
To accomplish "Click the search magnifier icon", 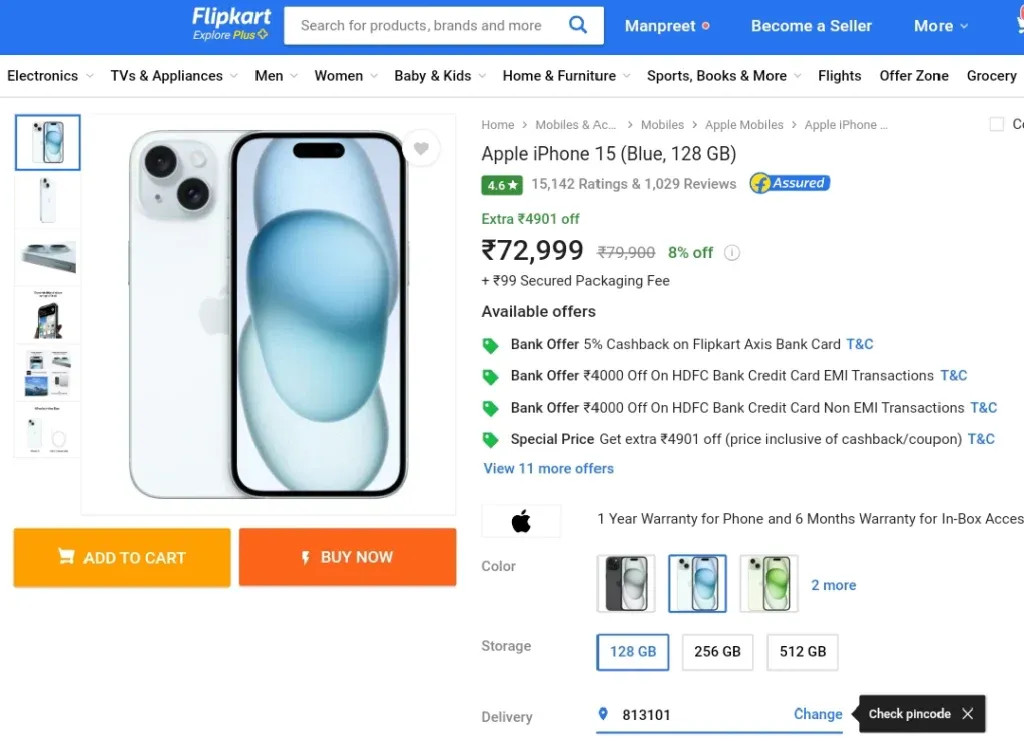I will pyautogui.click(x=577, y=25).
